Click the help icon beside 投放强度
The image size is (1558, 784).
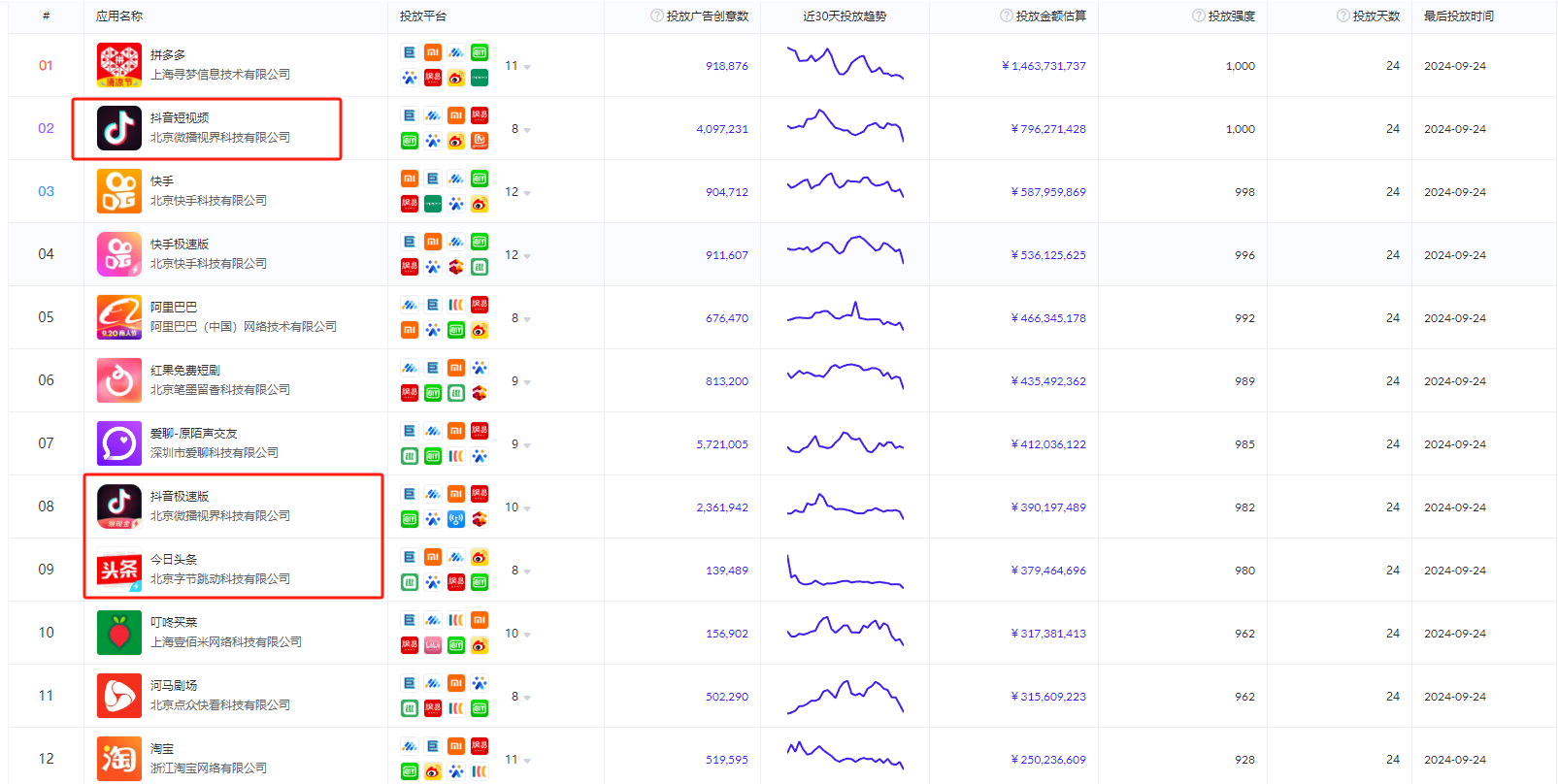(1198, 16)
